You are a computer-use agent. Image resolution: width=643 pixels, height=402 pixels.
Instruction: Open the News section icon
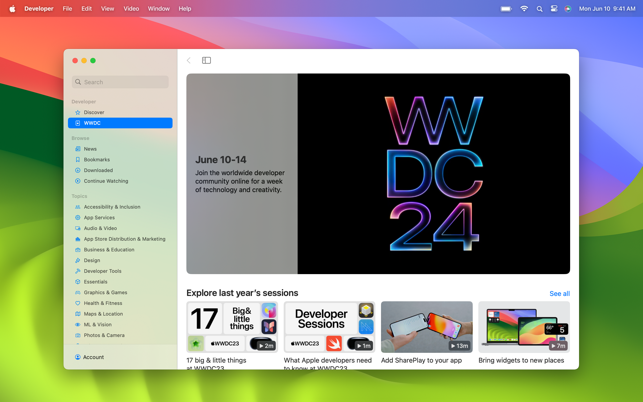(78, 149)
